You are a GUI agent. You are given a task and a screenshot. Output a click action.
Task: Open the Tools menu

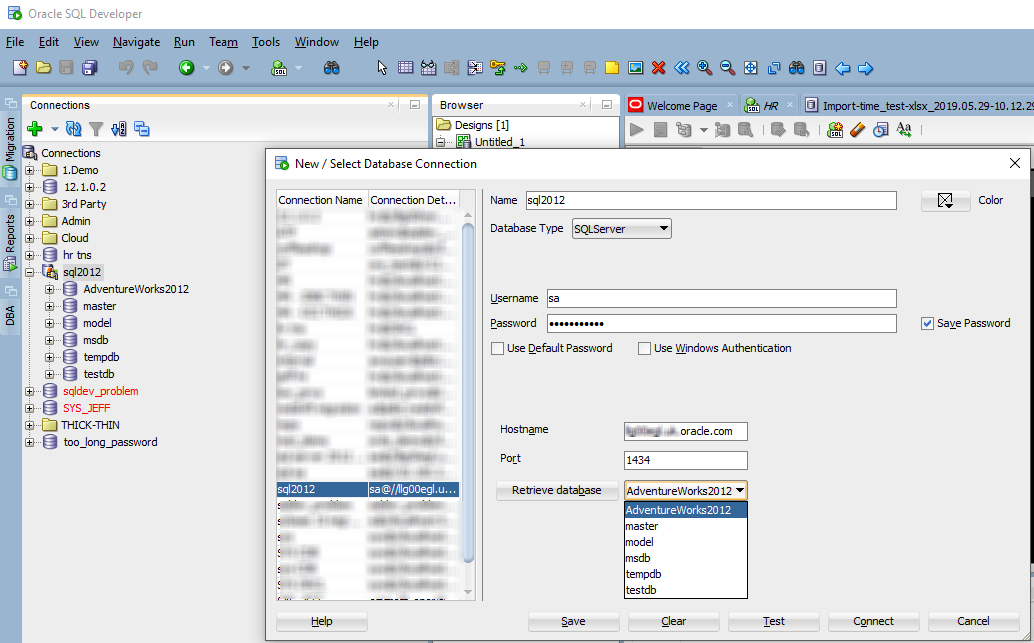tap(266, 42)
